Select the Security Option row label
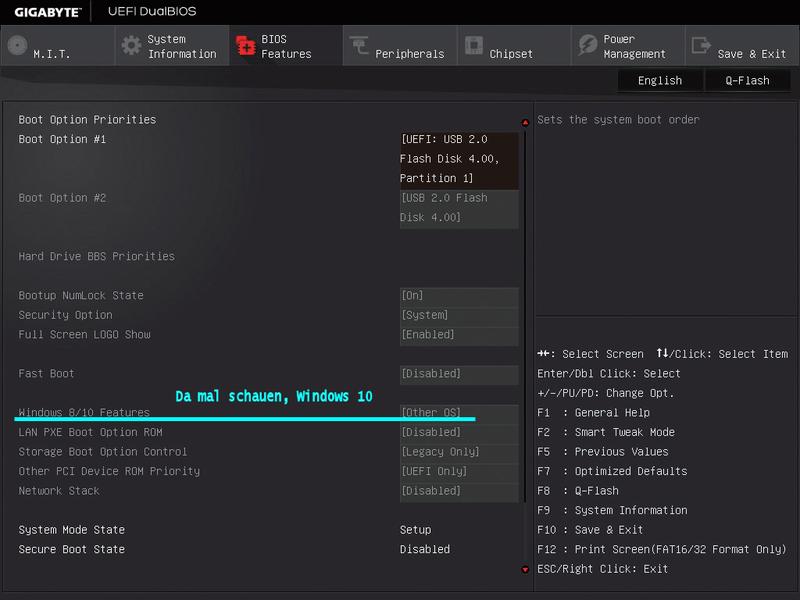 65,315
